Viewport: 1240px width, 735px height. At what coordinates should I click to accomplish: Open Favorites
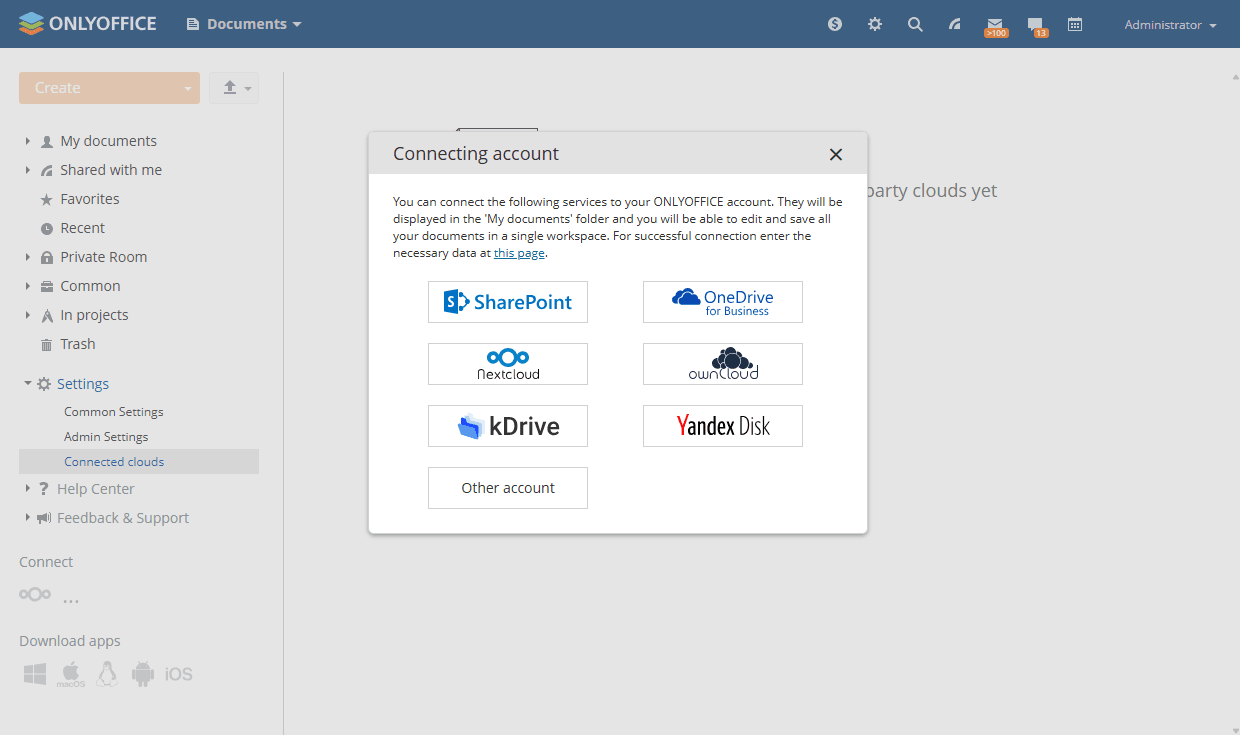[x=89, y=199]
